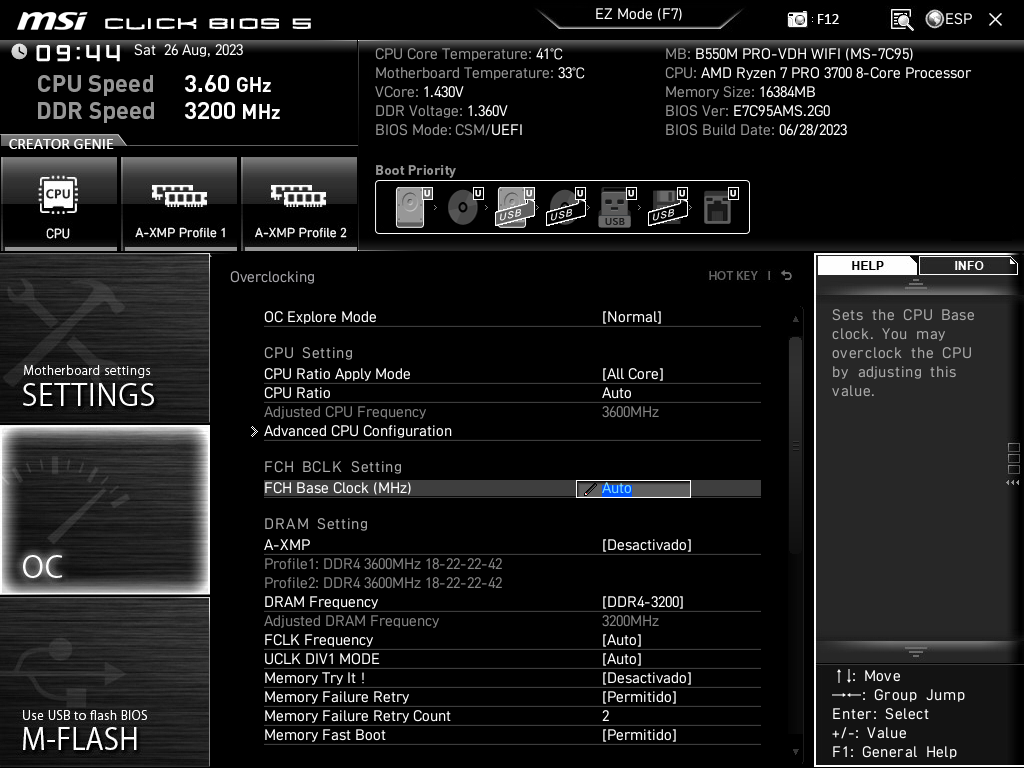The image size is (1024, 768).
Task: Select the network boot priority device
Action: 720,207
